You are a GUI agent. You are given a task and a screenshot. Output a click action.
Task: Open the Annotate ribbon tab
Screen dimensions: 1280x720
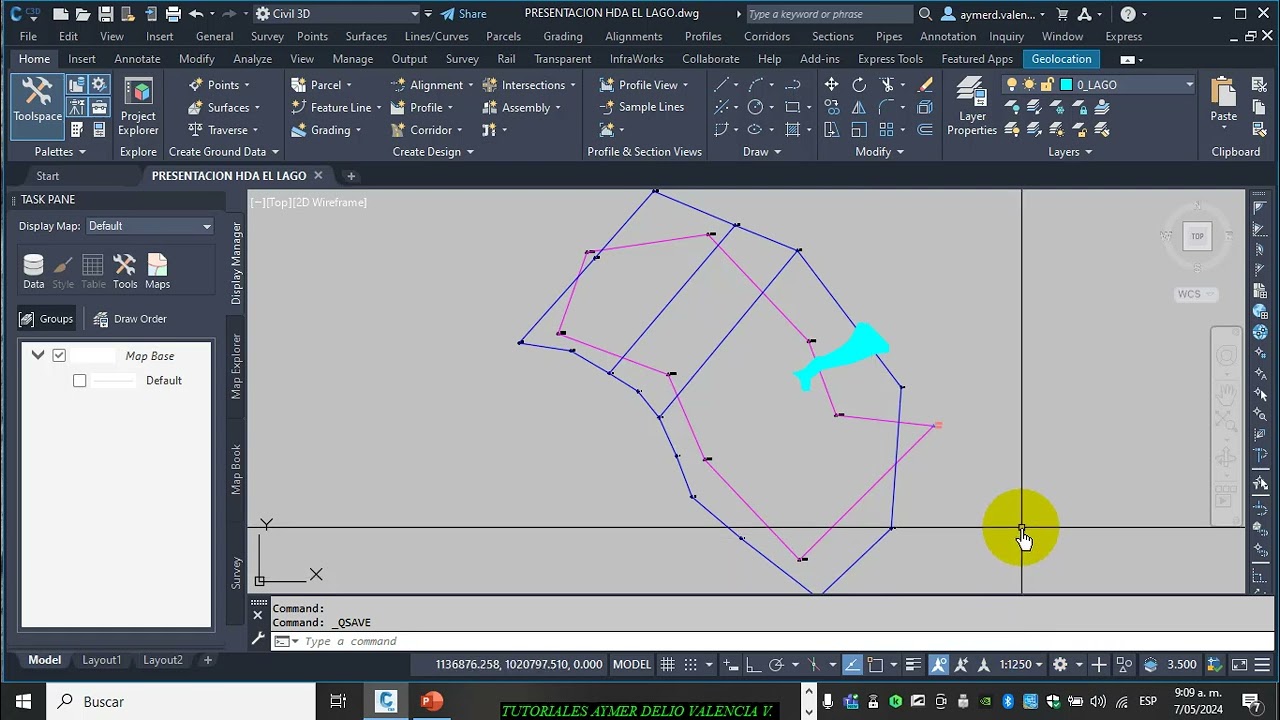point(137,59)
